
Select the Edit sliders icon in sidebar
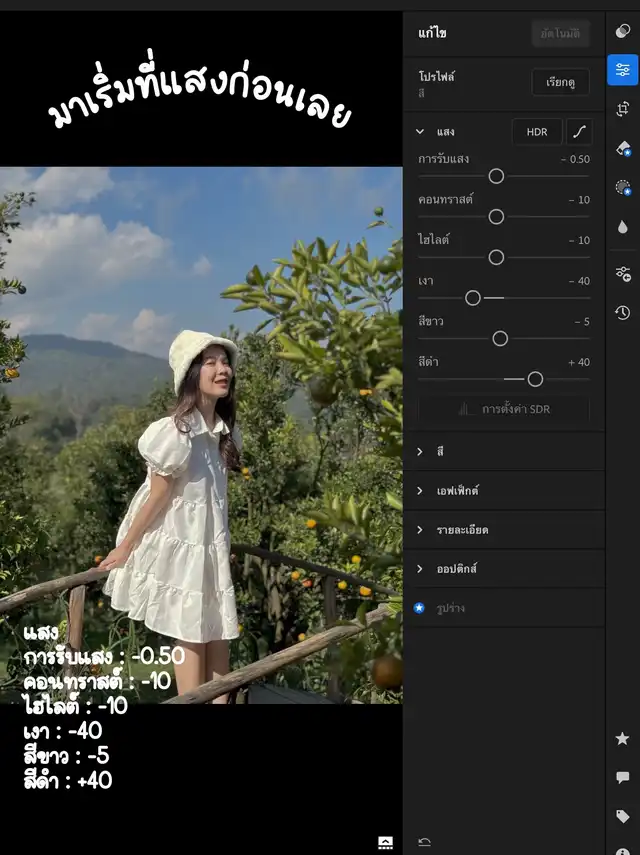tap(623, 70)
